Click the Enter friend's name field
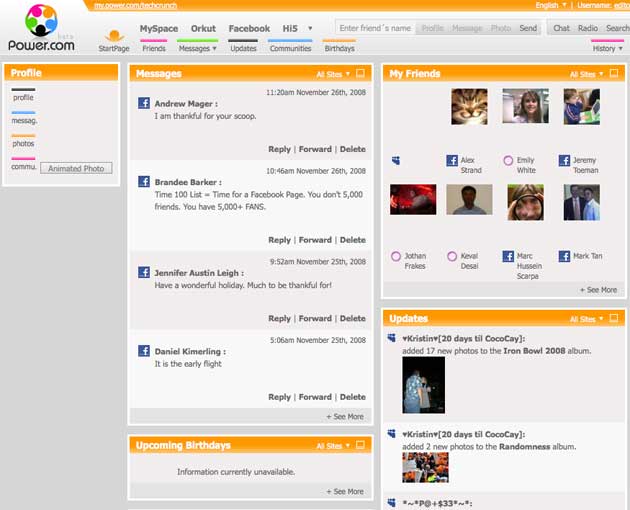The width and height of the screenshot is (630, 510). 375,29
